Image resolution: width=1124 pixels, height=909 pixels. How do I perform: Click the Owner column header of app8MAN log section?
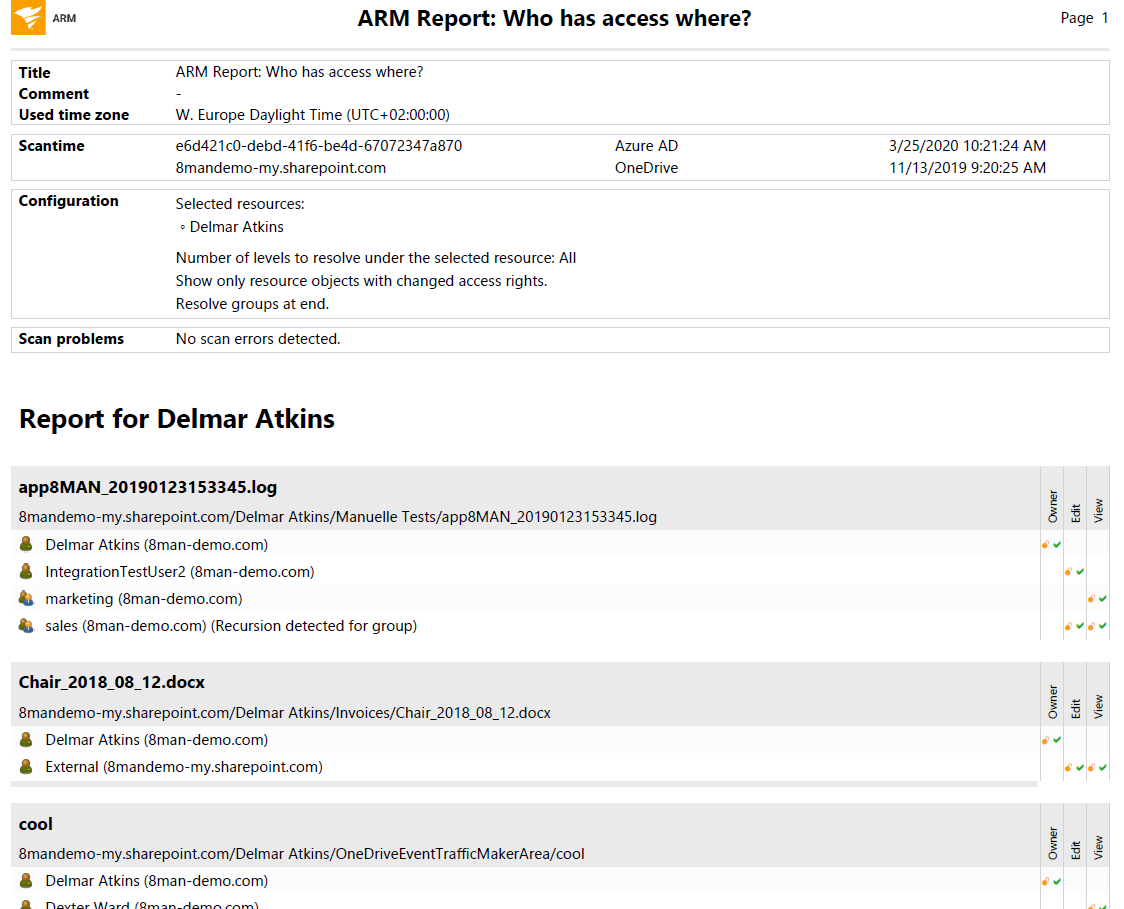[x=1052, y=506]
